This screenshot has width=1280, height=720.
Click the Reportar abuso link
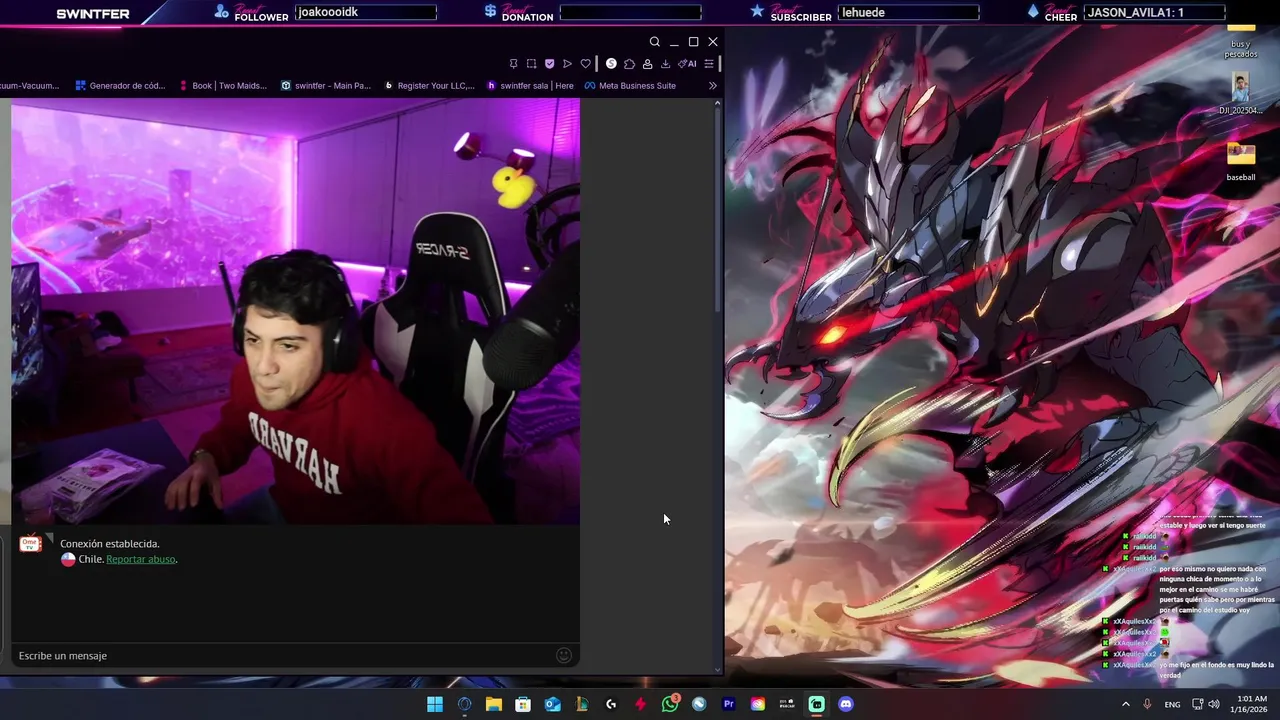tap(141, 559)
